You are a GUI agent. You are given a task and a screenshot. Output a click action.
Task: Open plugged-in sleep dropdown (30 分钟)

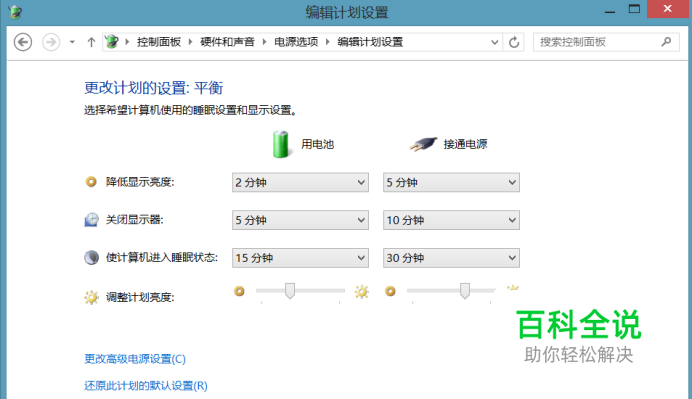451,258
